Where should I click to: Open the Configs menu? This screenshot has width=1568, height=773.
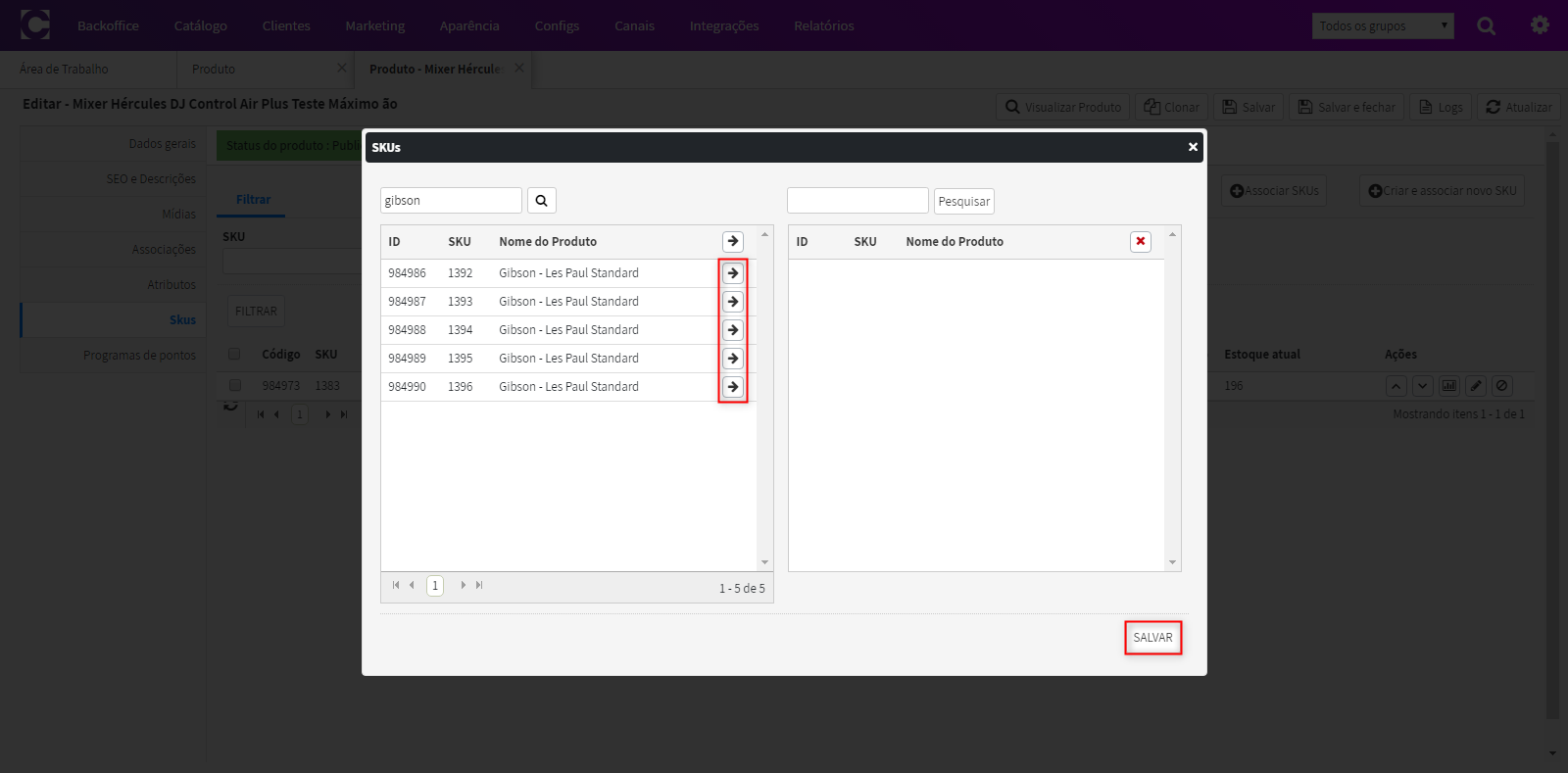click(x=557, y=25)
